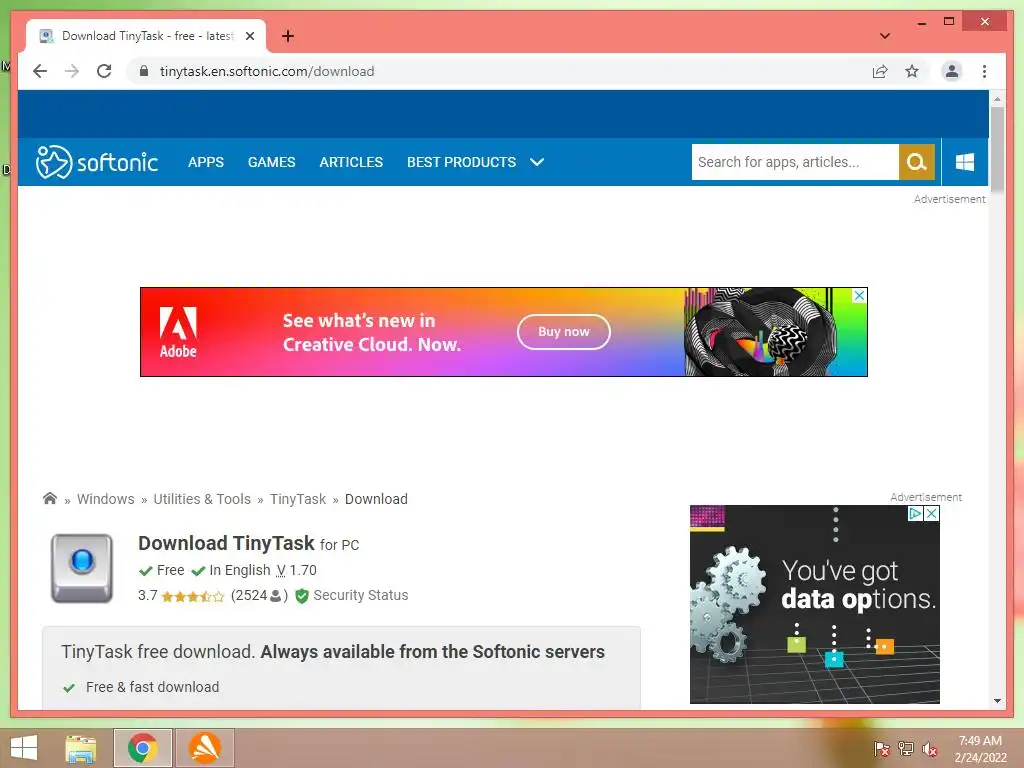
Task: Open File Explorer from taskbar
Action: (x=81, y=748)
